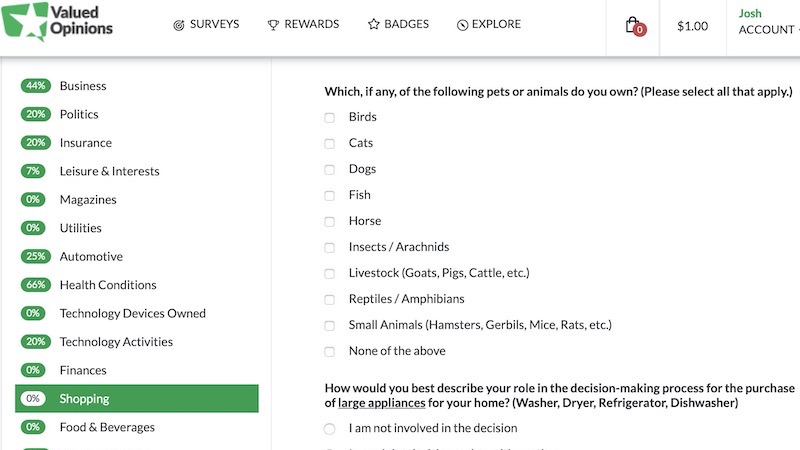This screenshot has width=800, height=450.
Task: Open the shopping bag cart icon
Action: pos(633,26)
